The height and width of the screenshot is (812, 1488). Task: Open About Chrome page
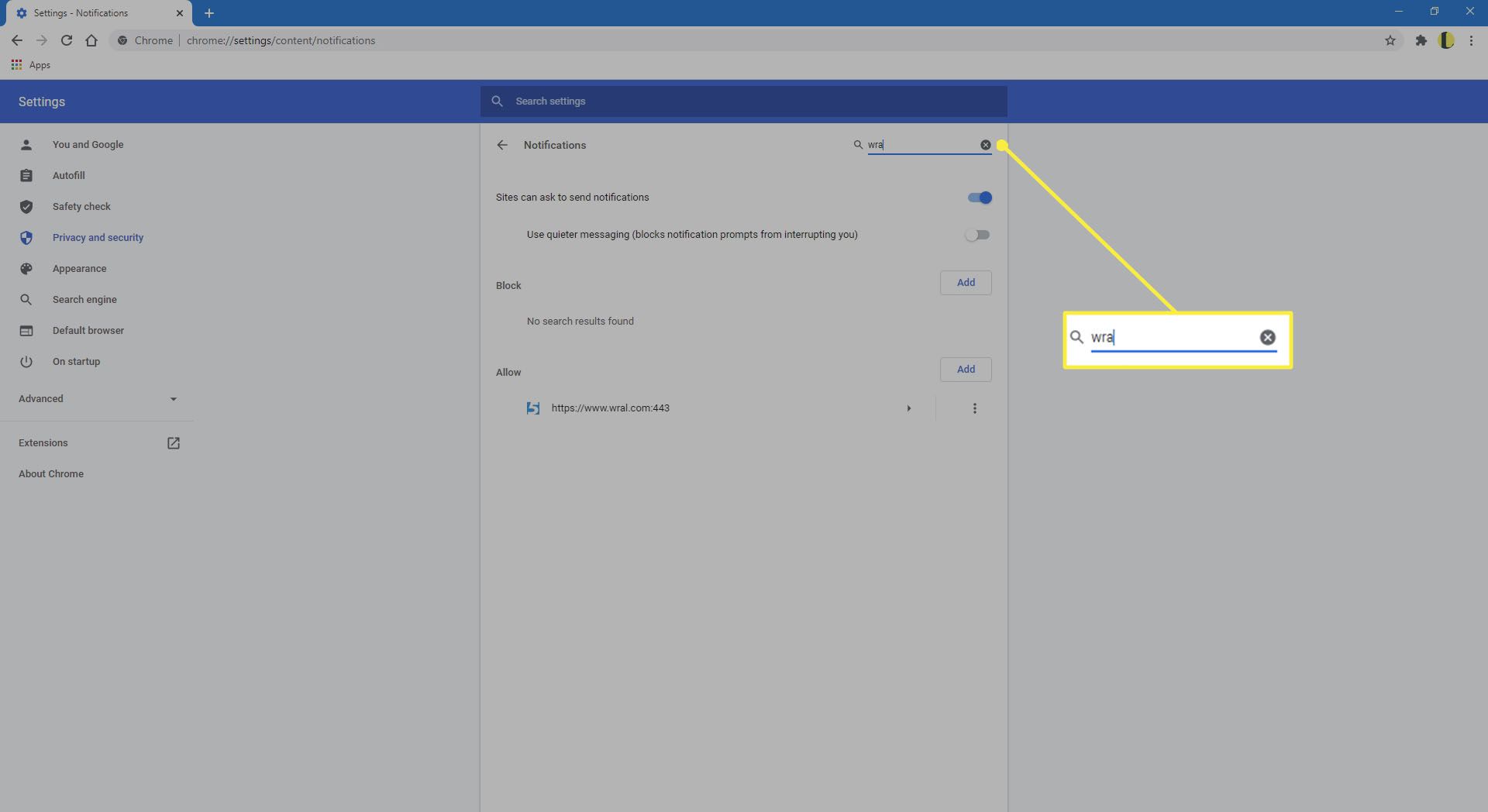click(x=51, y=474)
